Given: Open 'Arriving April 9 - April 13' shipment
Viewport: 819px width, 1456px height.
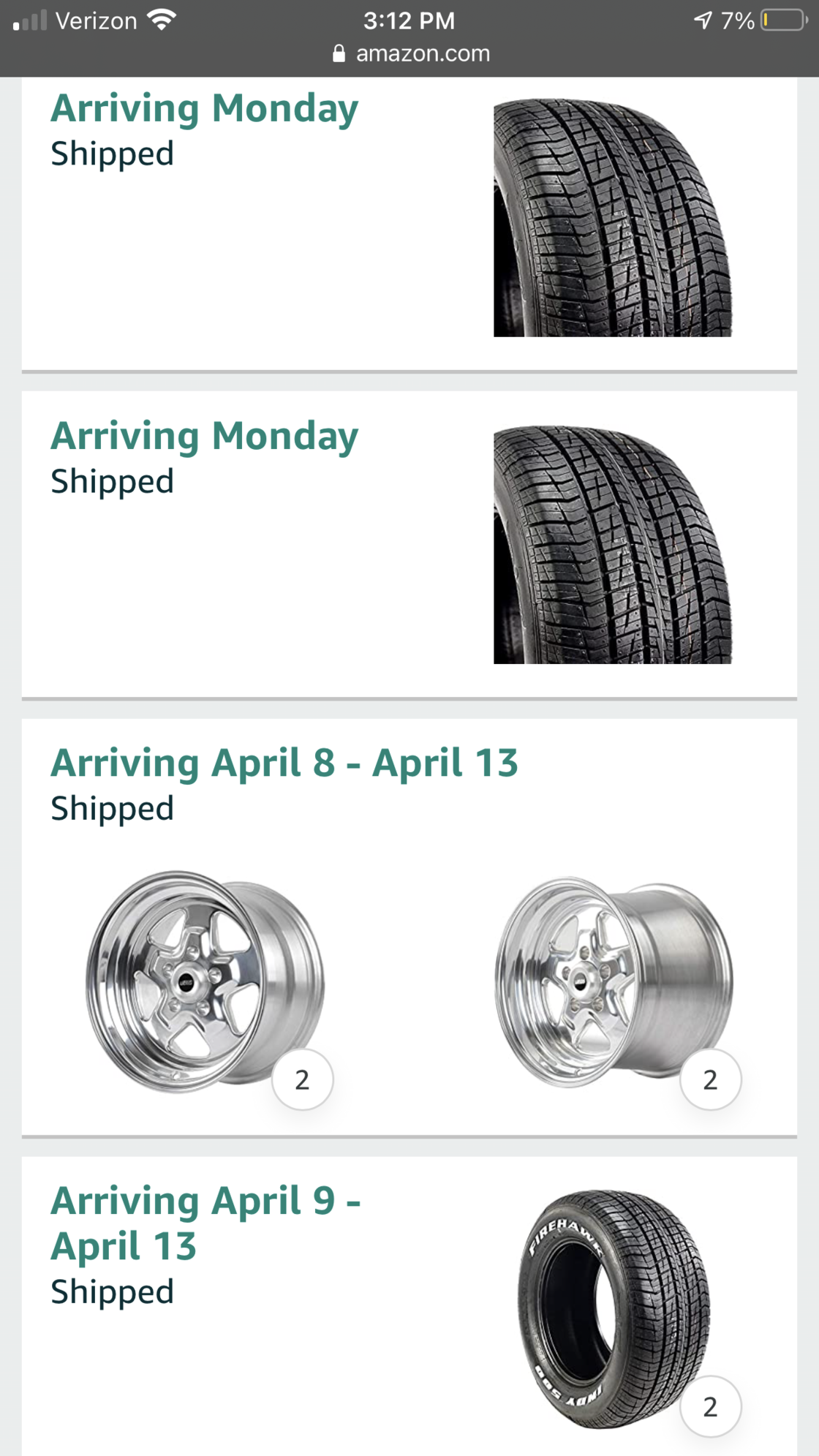Looking at the screenshot, I should (x=205, y=1223).
